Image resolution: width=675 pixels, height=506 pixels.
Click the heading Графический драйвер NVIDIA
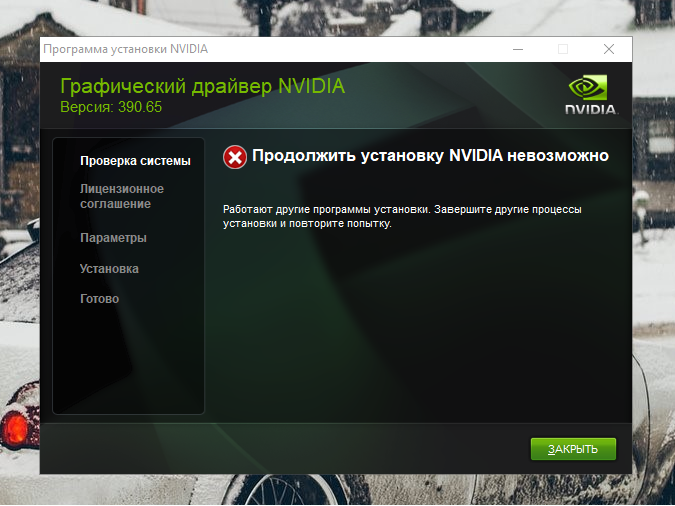point(202,86)
